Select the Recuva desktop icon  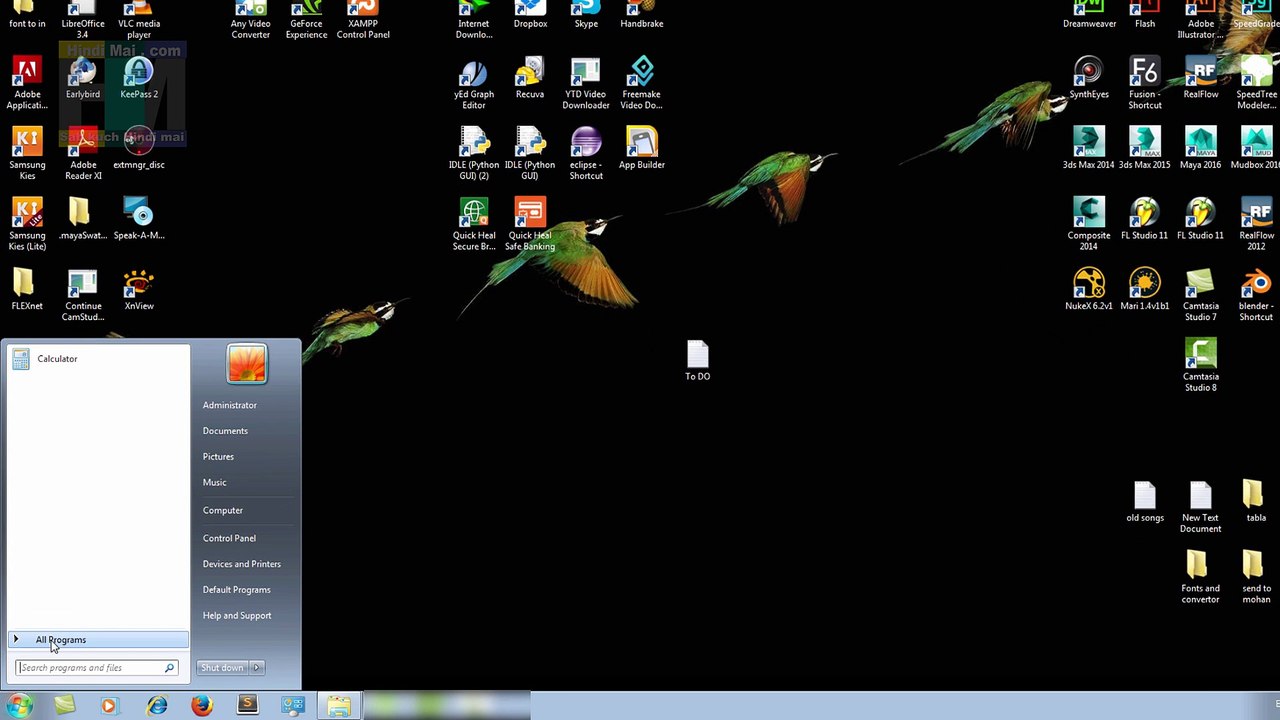pos(530,79)
